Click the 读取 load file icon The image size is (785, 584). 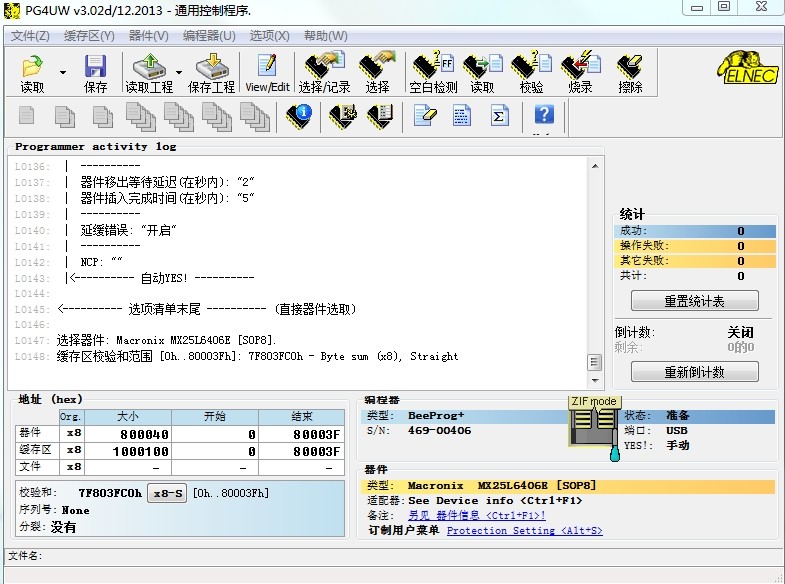pyautogui.click(x=32, y=73)
